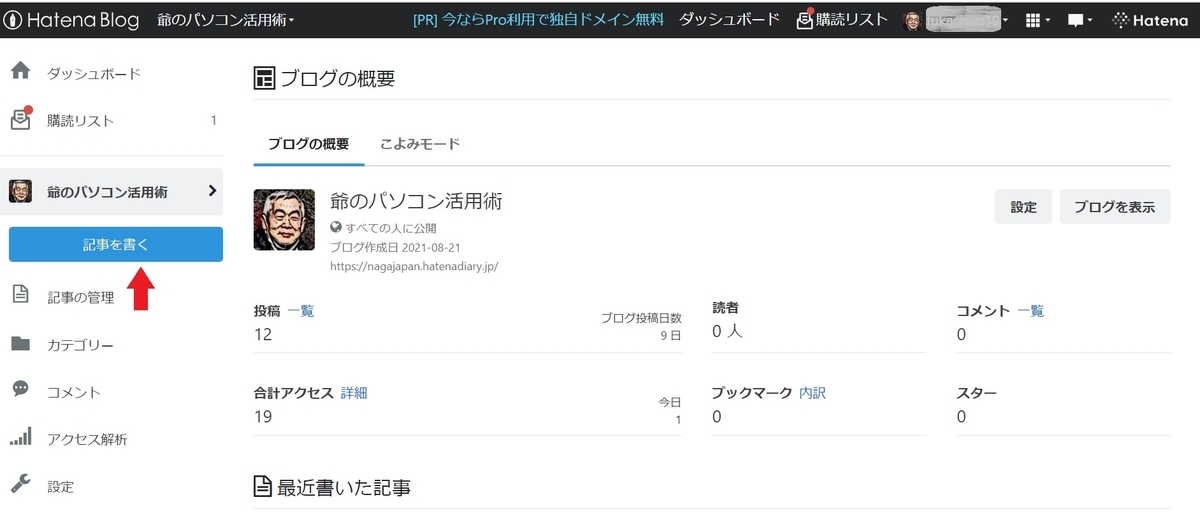Open the PR 独自ドメイン無料 promotion link
1200x518 pixels.
point(538,20)
